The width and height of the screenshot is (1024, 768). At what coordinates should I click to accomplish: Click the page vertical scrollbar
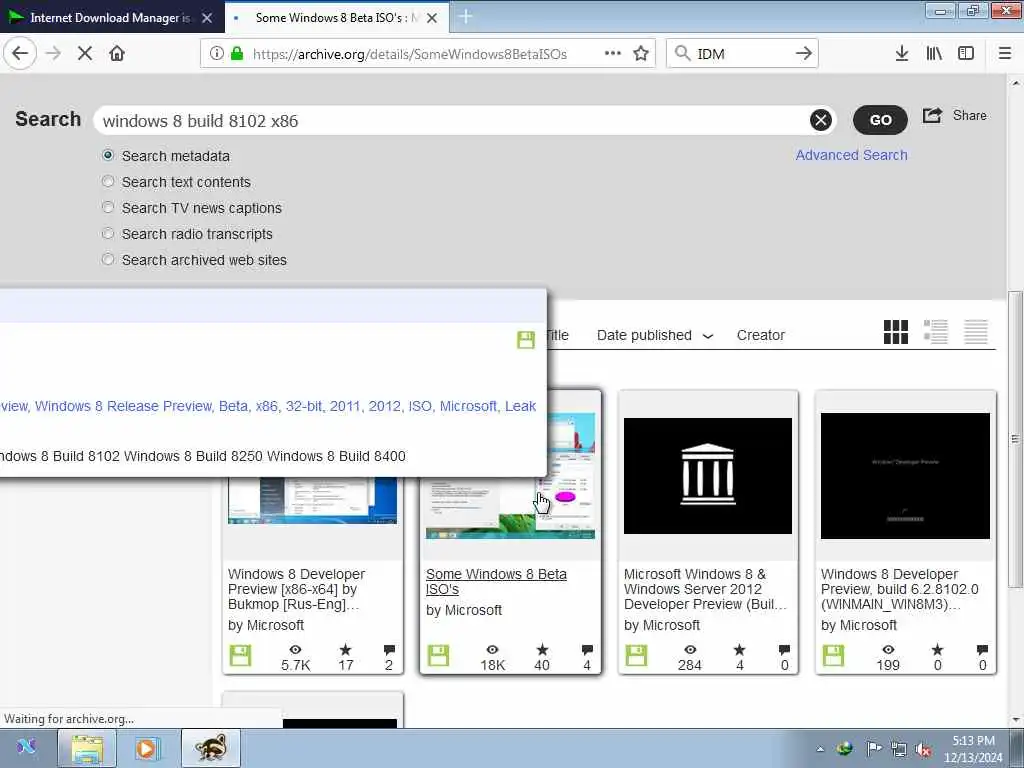(1015, 439)
